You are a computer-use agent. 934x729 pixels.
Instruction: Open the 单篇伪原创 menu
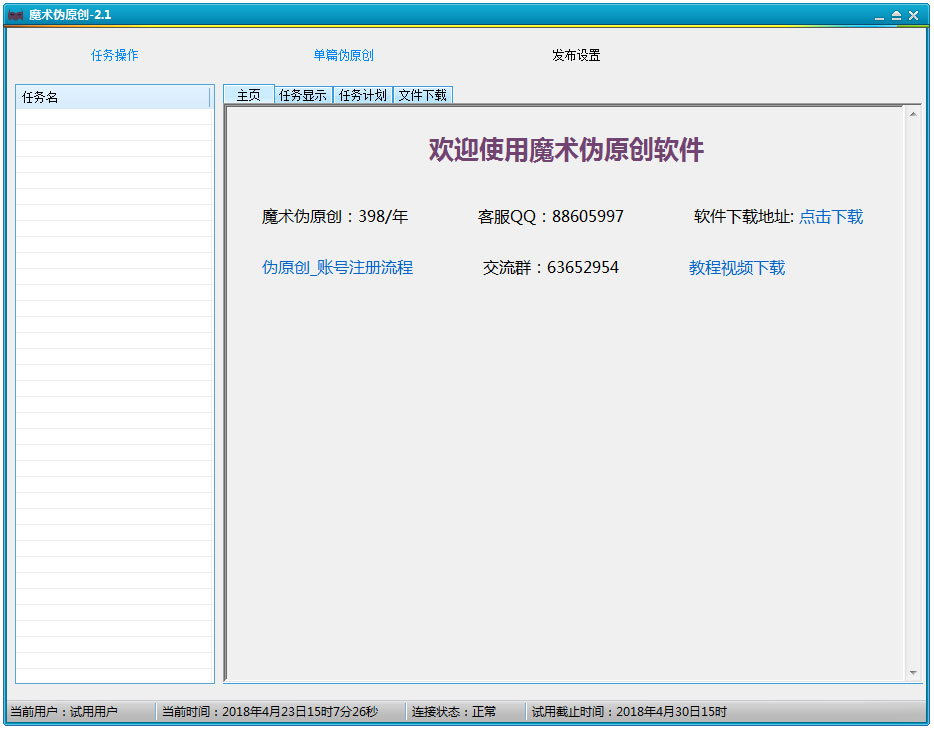point(343,56)
